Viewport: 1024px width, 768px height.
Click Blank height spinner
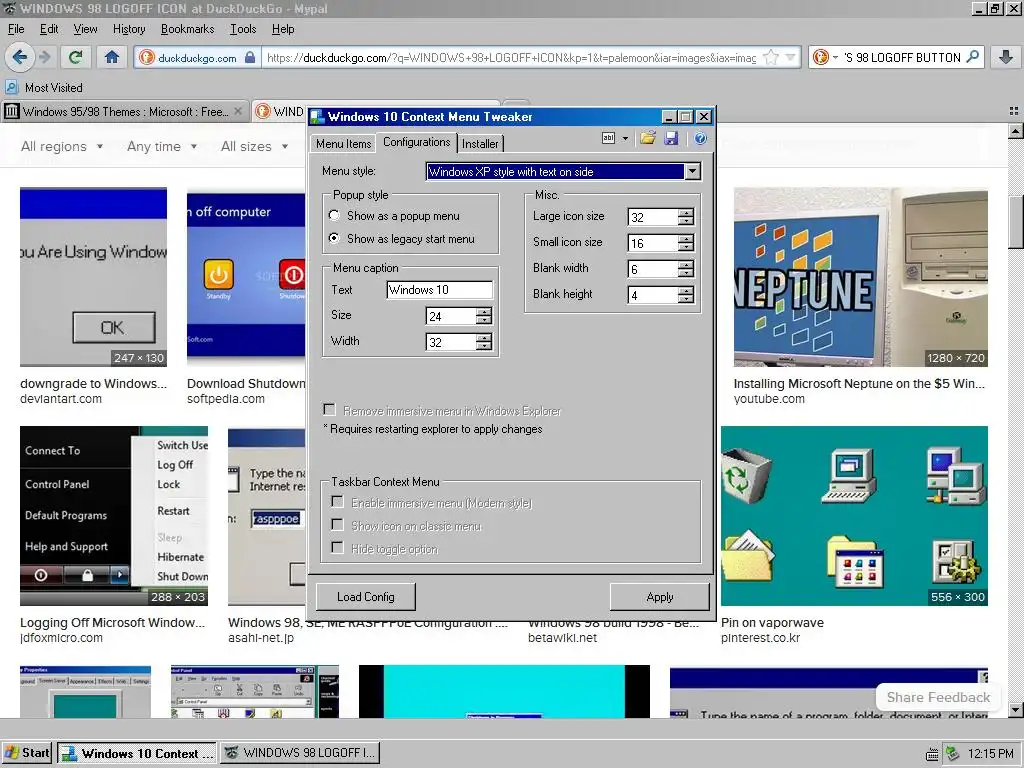click(x=686, y=295)
